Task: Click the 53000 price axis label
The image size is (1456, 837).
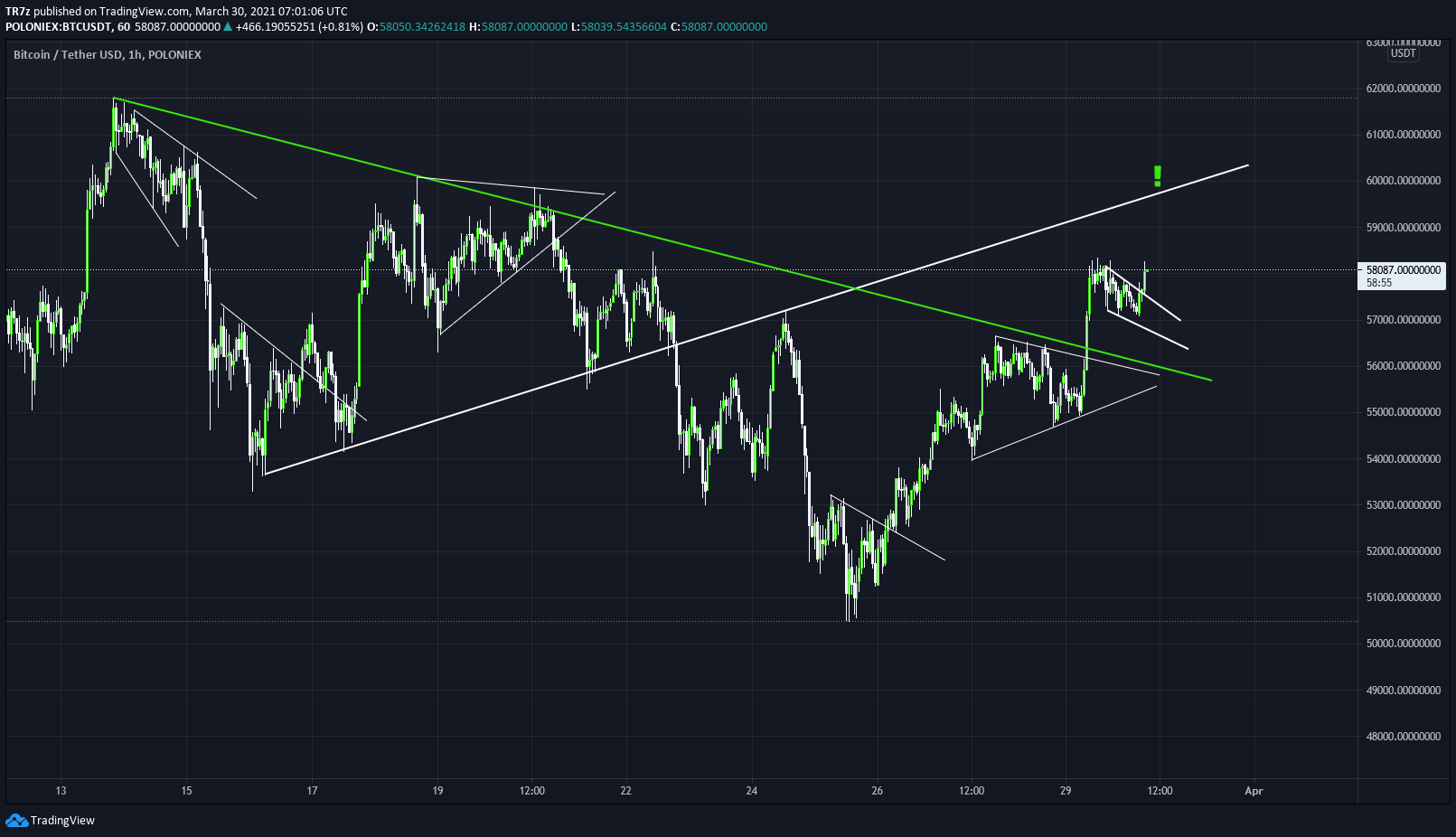Action: click(1404, 505)
